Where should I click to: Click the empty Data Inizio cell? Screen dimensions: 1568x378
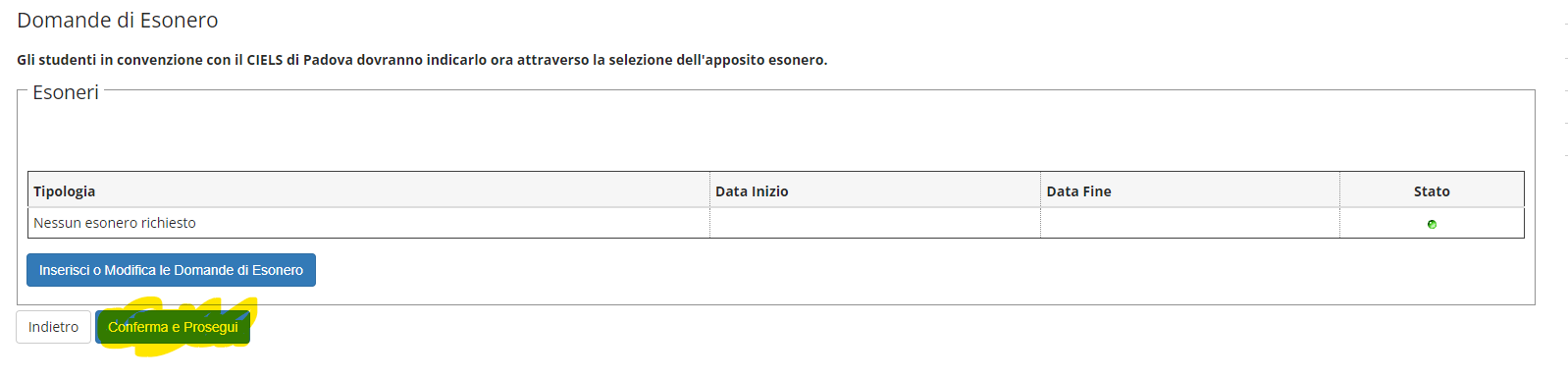[875, 223]
